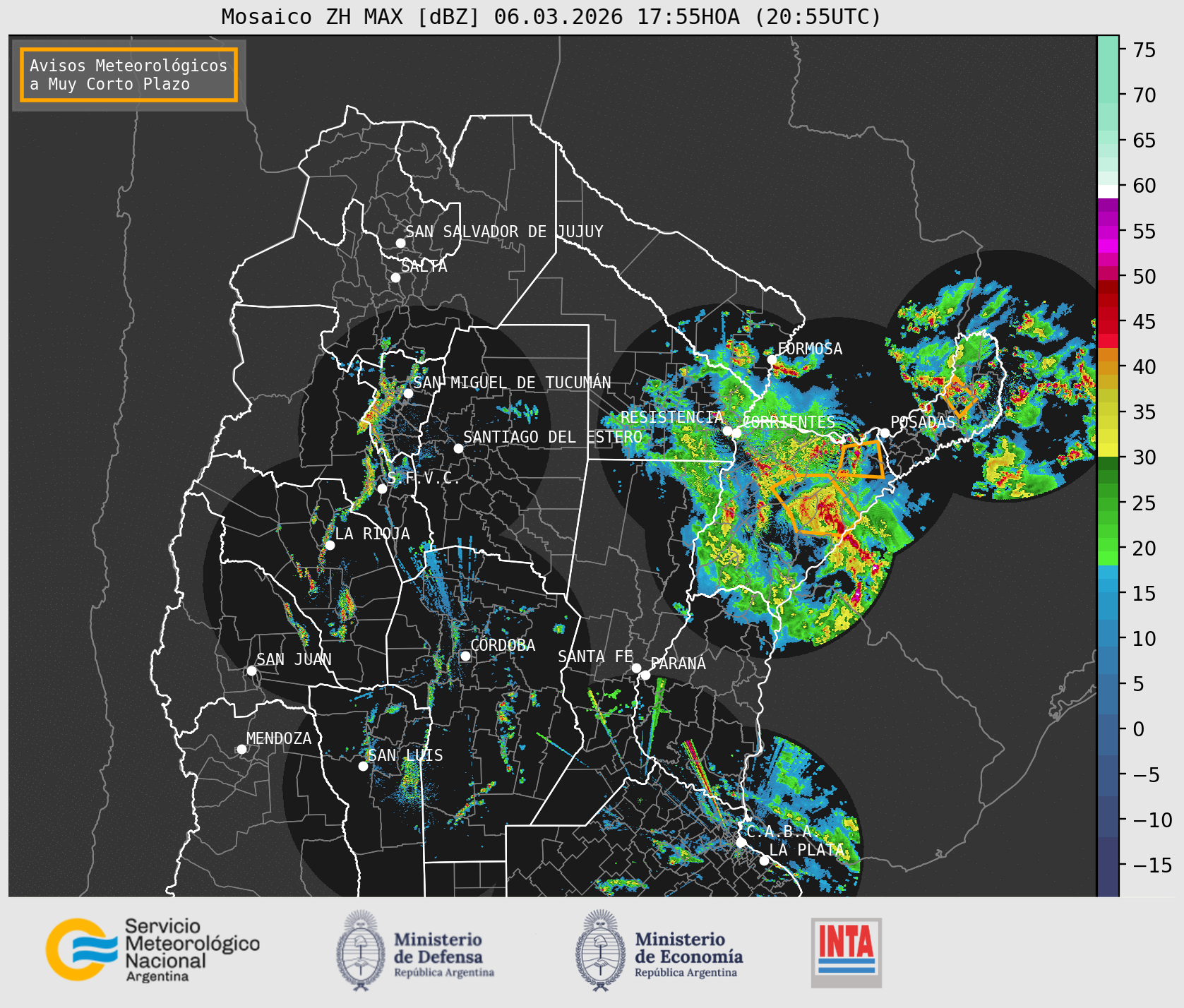Click the 40 tick label on the colorbar

[x=1144, y=367]
